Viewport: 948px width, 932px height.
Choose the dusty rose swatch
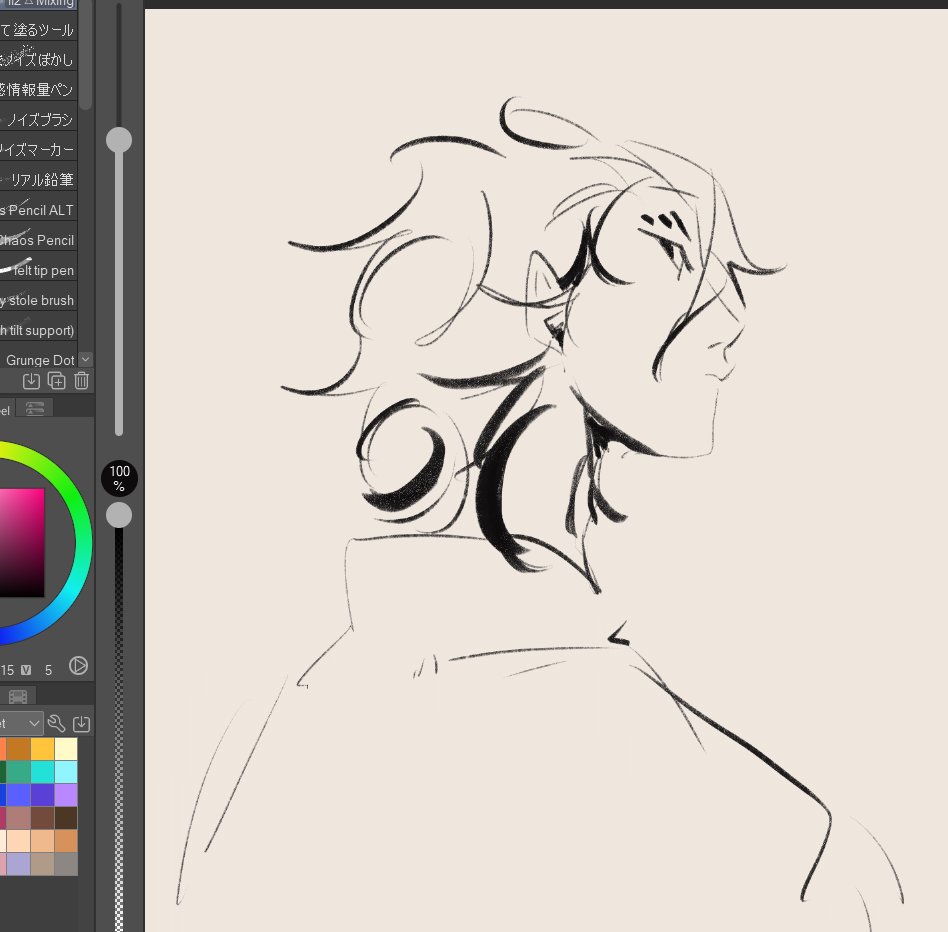tap(19, 818)
